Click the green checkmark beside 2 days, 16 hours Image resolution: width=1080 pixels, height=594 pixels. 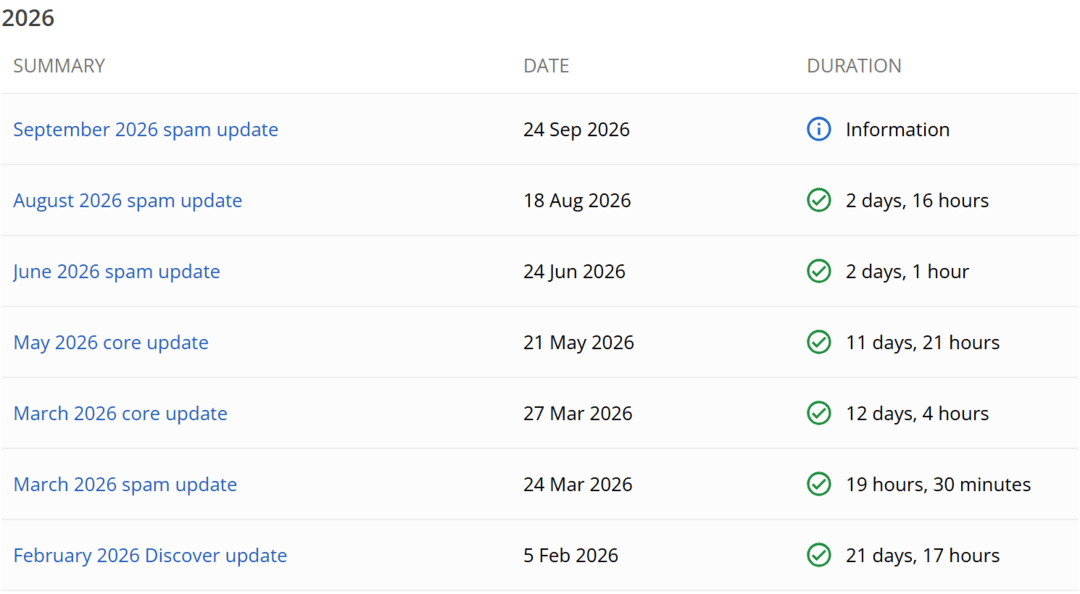(x=818, y=200)
